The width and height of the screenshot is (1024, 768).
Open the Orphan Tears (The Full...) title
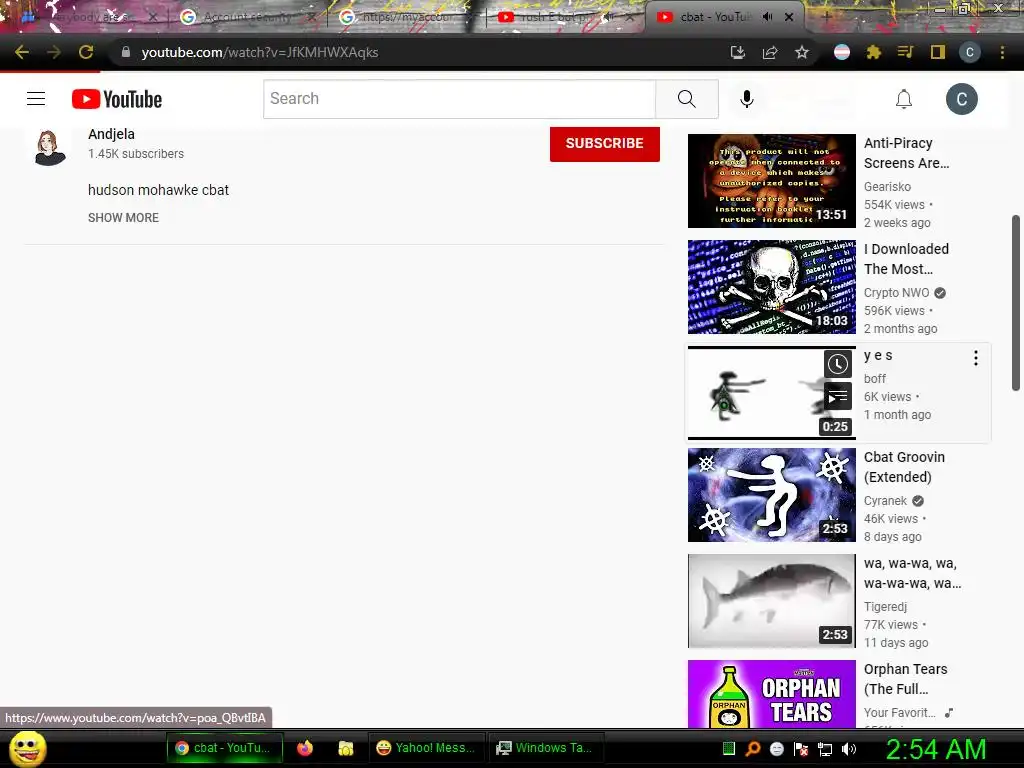click(905, 679)
